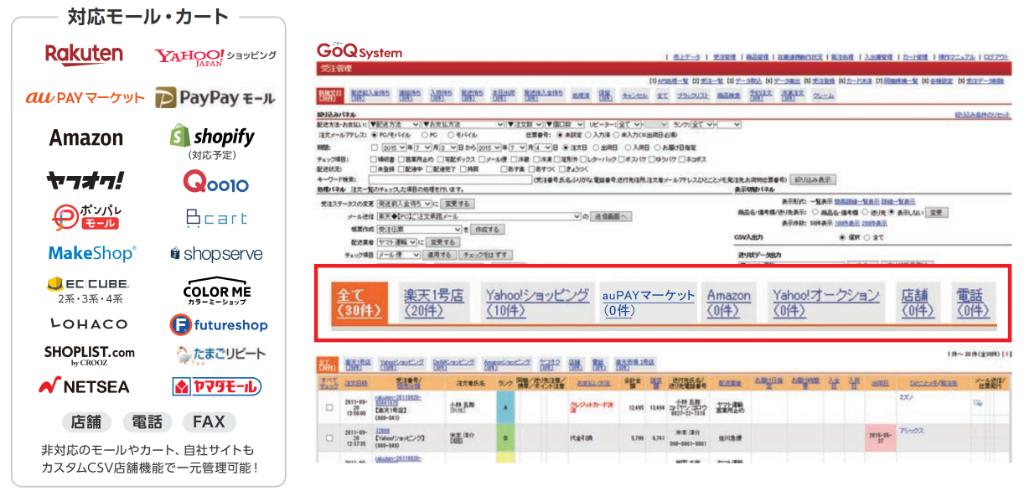Select the shopserve logo
Image resolution: width=1024 pixels, height=496 pixels.
pos(216,254)
